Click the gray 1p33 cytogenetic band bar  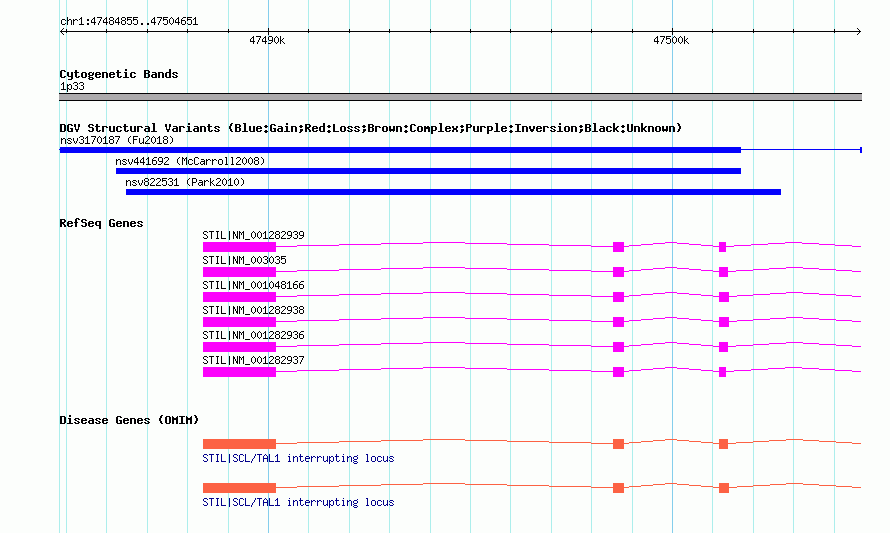(x=460, y=97)
